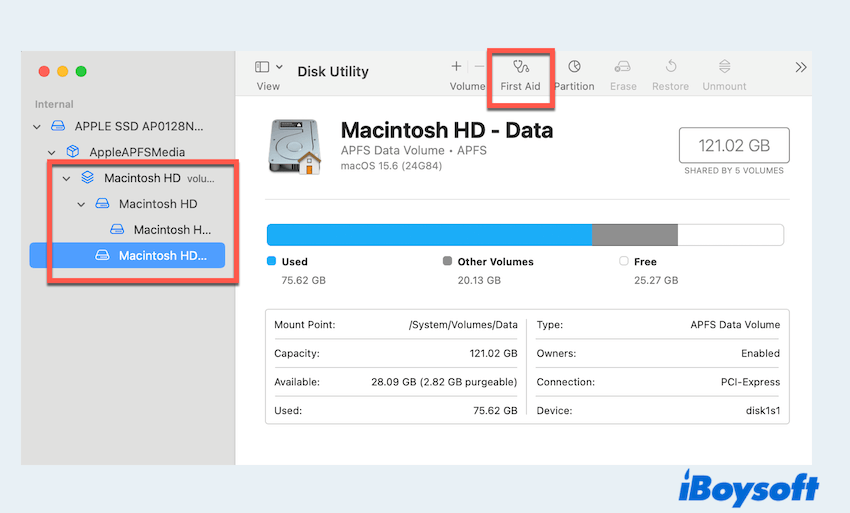Select the highlighted Macintosh HD... data volume
Image resolution: width=850 pixels, height=513 pixels.
pyautogui.click(x=127, y=255)
